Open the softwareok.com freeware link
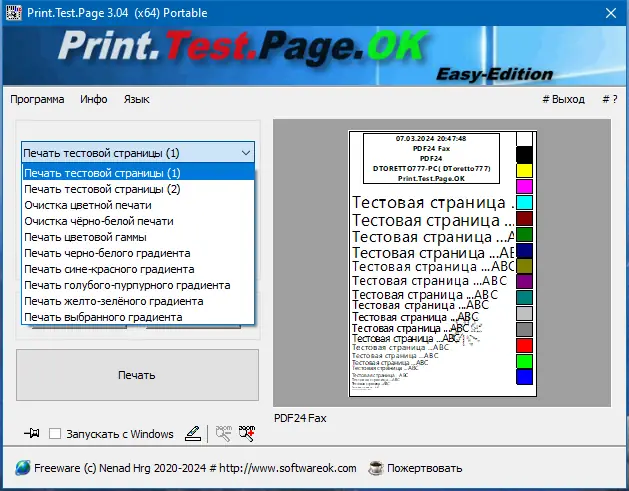Viewport: 629px width, 491px height. click(x=195, y=468)
